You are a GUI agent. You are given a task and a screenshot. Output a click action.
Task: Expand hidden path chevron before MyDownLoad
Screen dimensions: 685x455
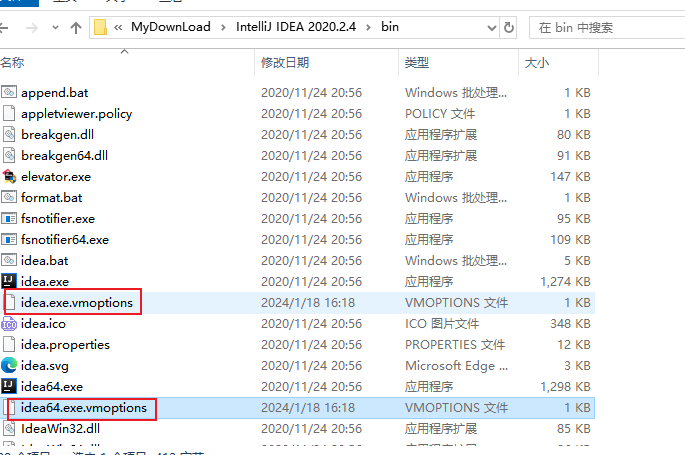[118, 28]
